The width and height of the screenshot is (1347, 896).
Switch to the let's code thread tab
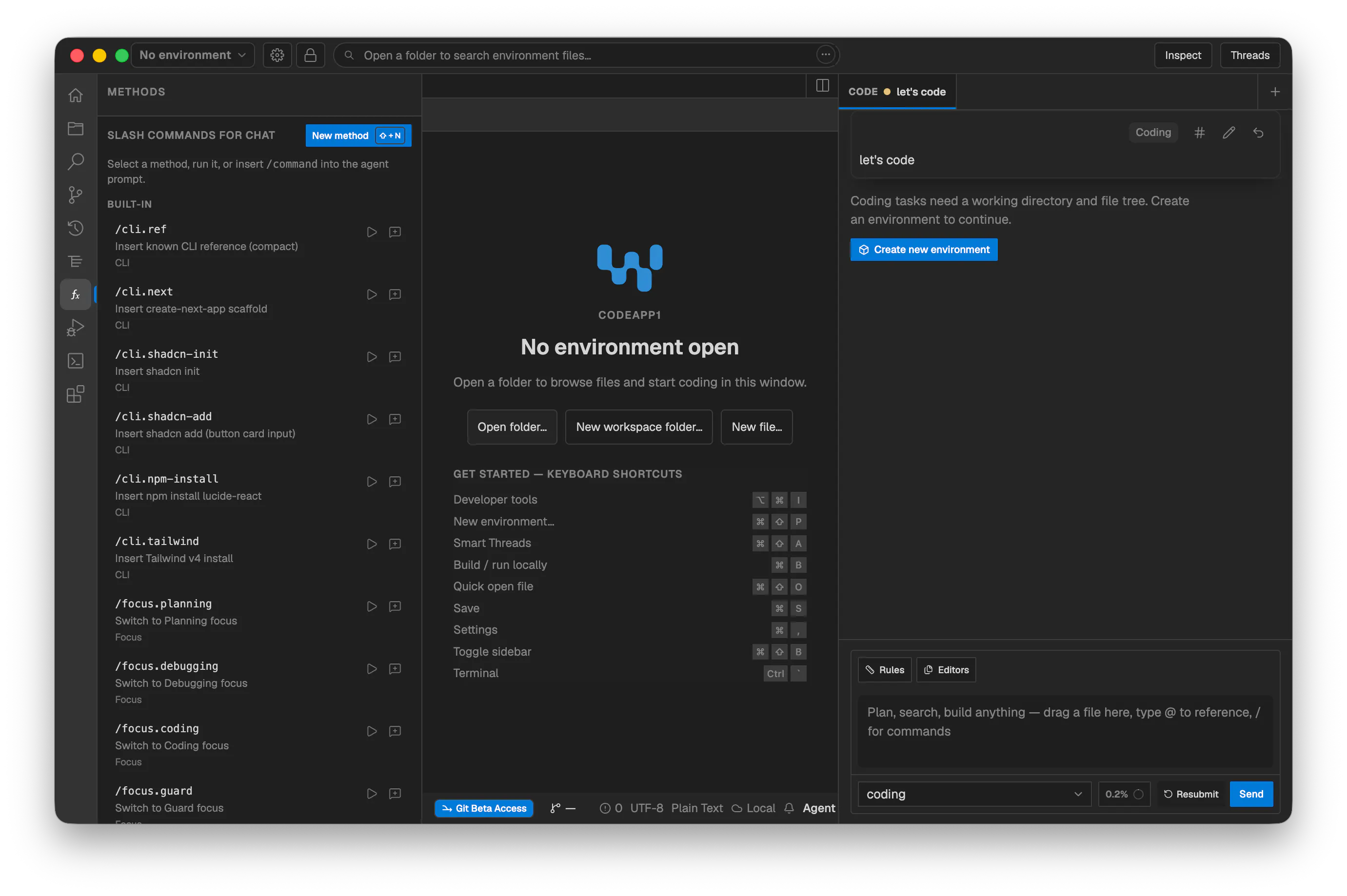click(897, 92)
